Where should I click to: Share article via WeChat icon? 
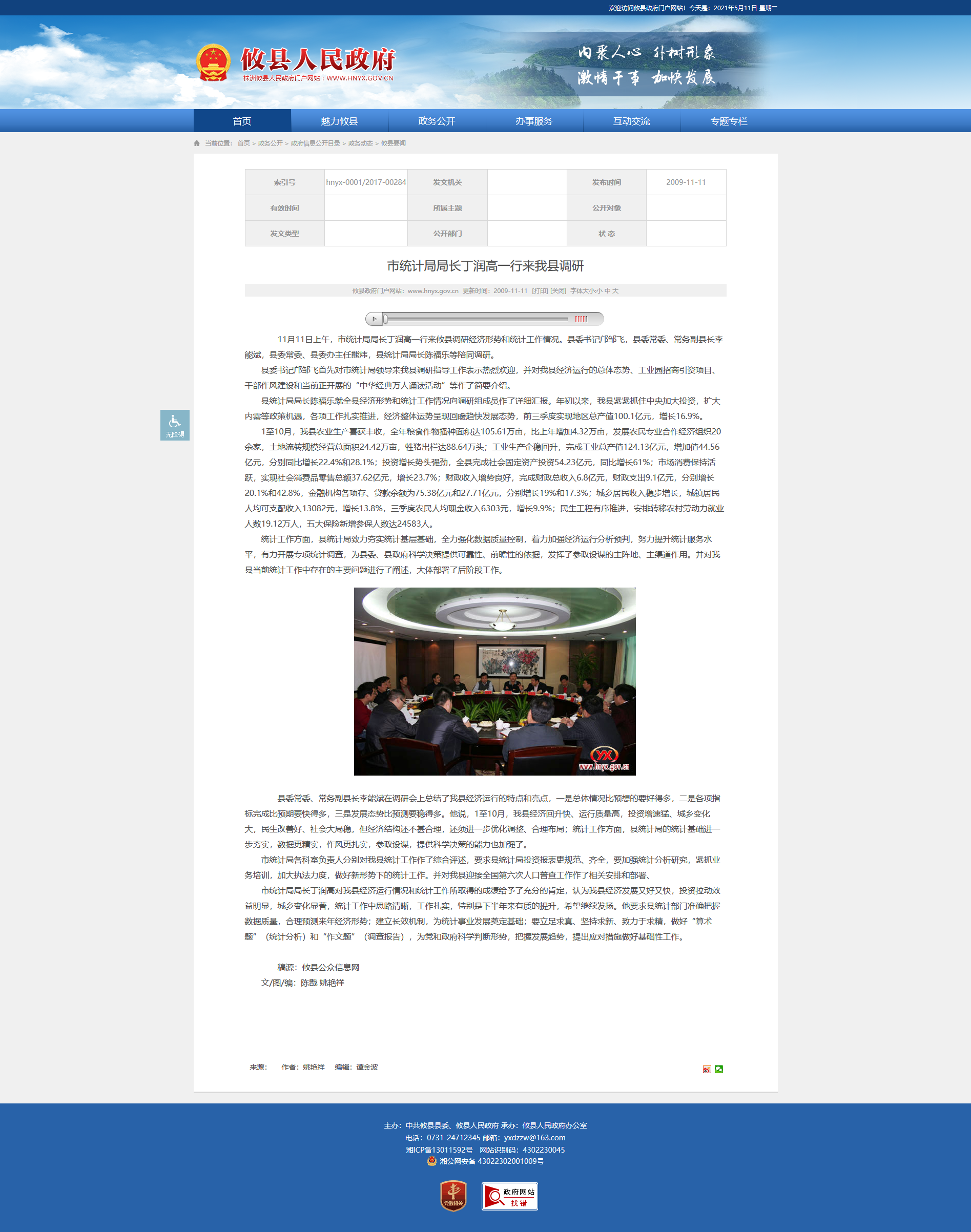[718, 1069]
